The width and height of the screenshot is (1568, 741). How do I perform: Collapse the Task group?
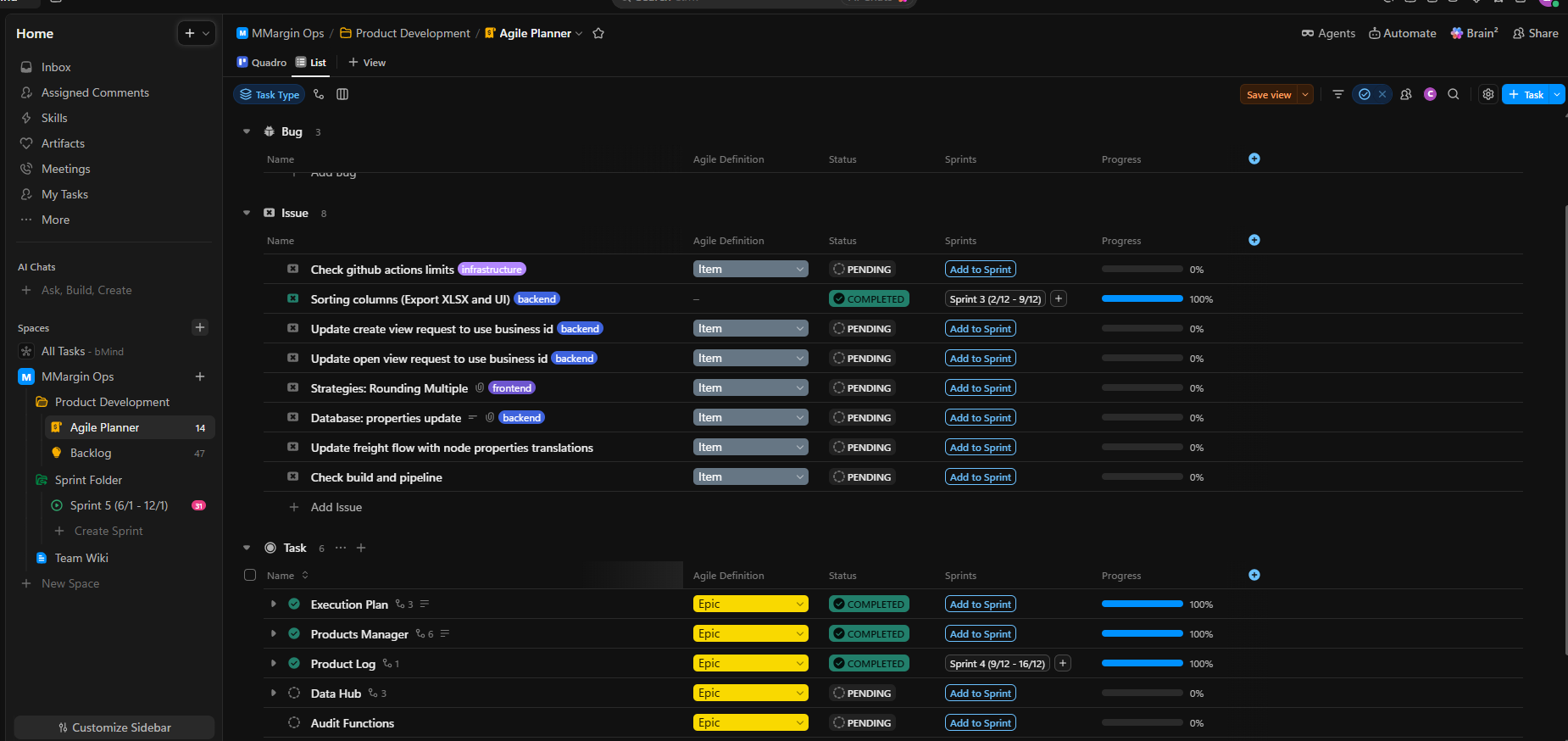247,548
